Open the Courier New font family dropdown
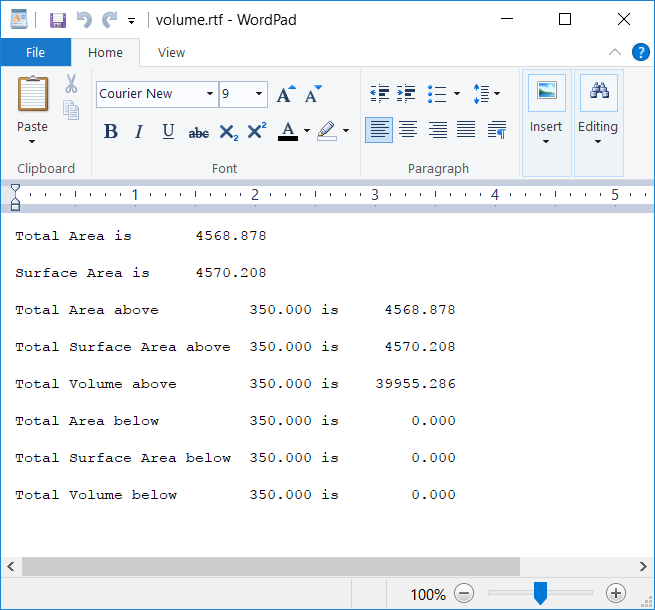 (210, 94)
